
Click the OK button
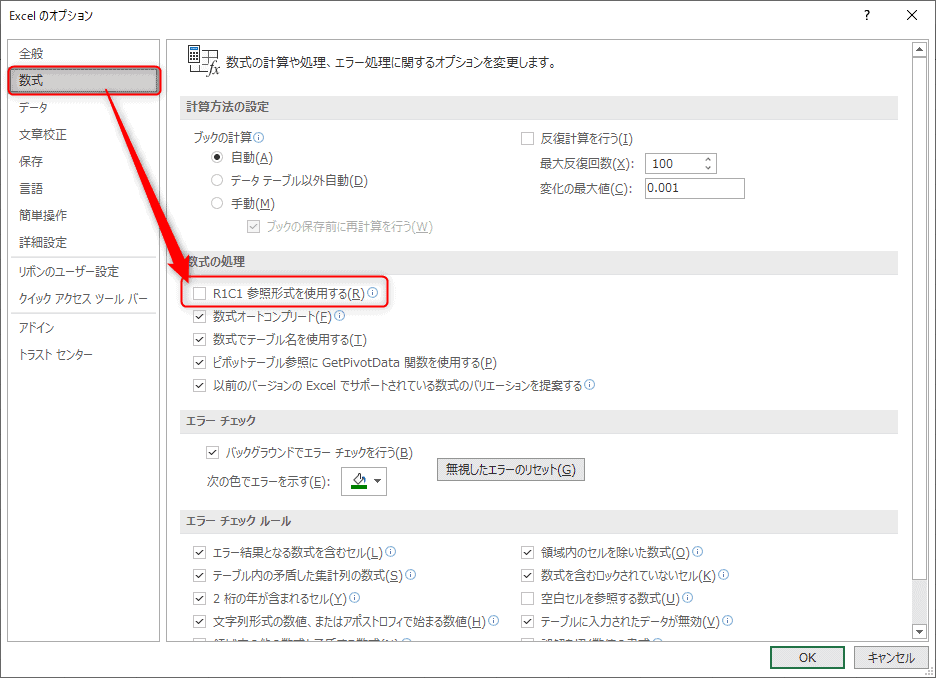coord(807,658)
